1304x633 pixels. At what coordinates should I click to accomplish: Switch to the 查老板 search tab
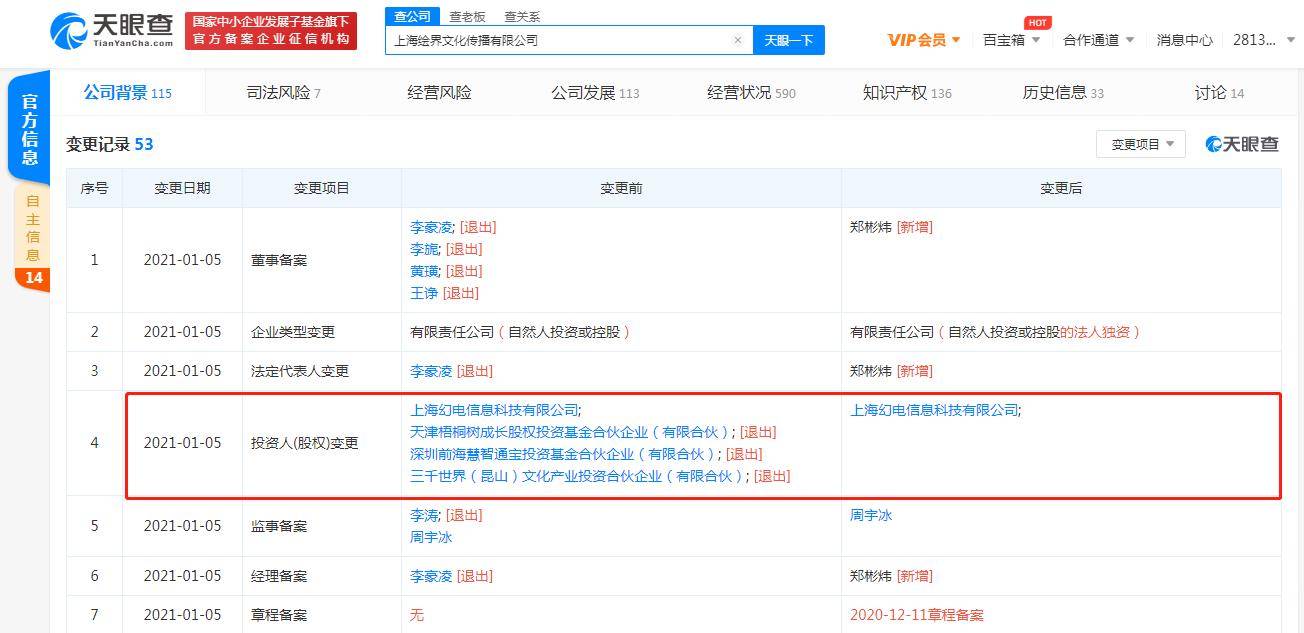point(467,17)
